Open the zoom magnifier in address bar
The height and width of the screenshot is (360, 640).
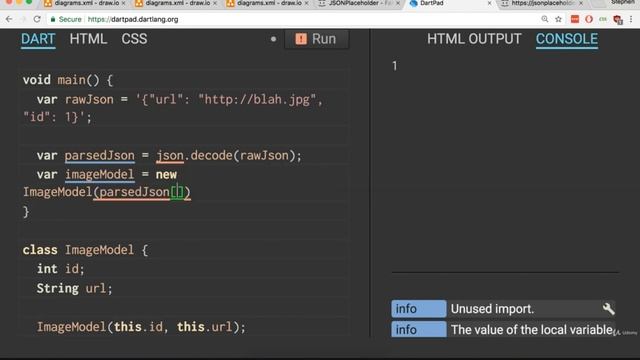point(544,19)
